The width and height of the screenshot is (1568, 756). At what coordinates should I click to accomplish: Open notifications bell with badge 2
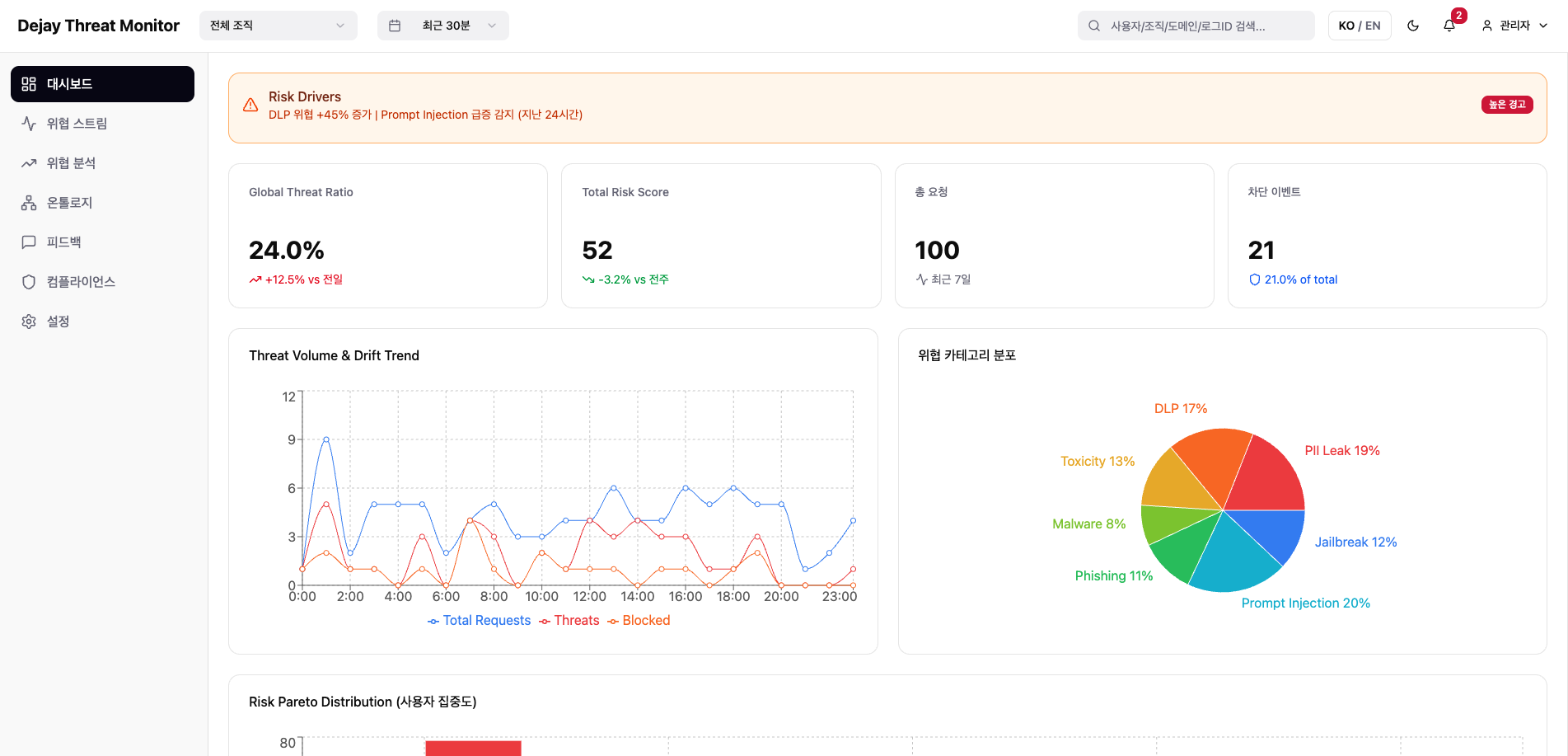pyautogui.click(x=1449, y=26)
